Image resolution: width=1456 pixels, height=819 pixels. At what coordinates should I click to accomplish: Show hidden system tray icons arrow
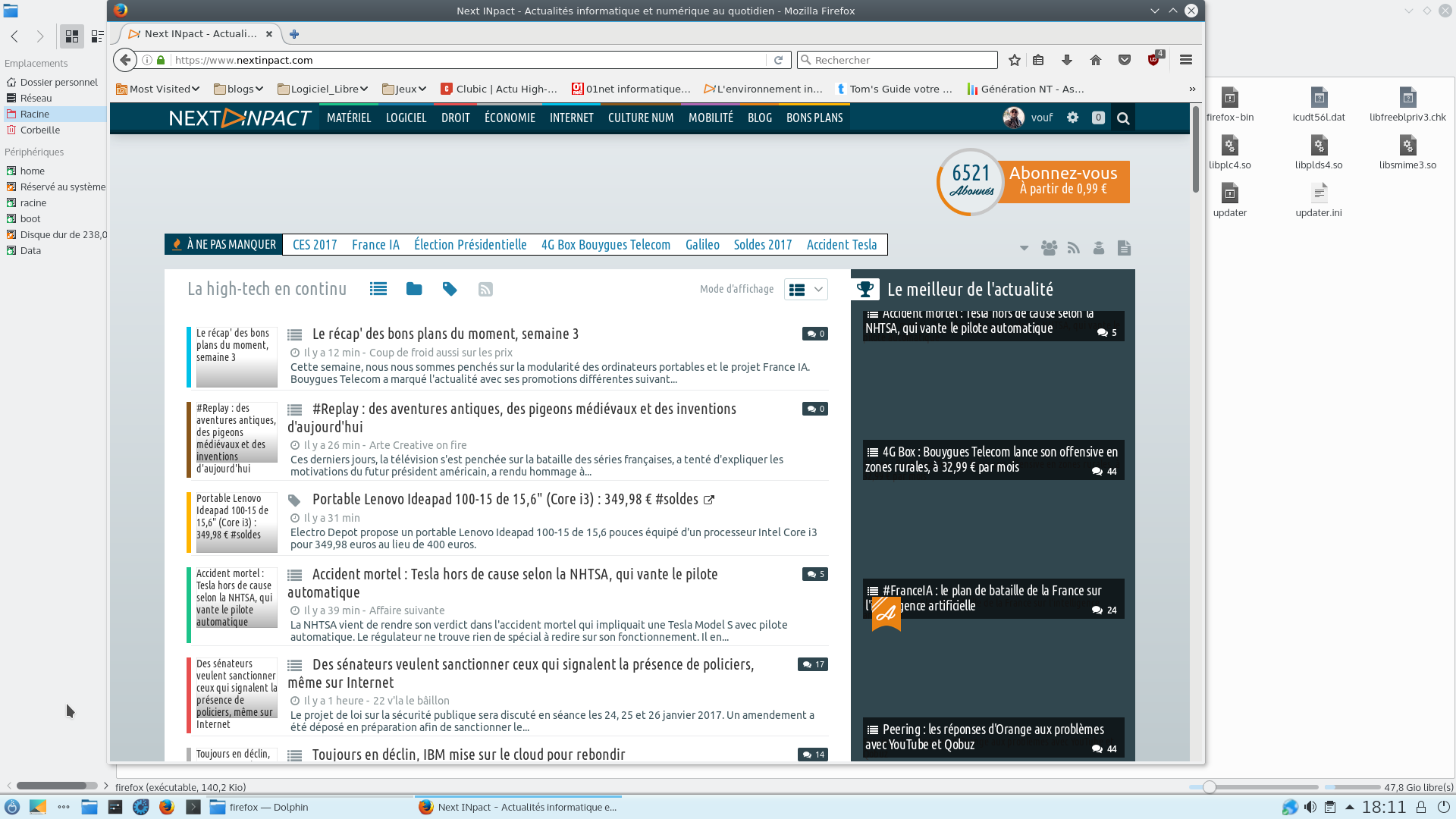(1349, 807)
